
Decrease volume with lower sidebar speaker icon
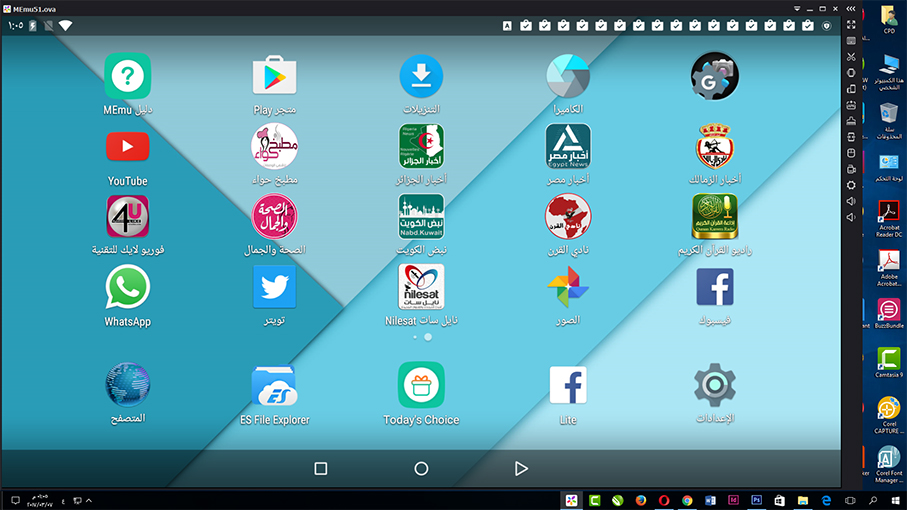click(x=851, y=217)
